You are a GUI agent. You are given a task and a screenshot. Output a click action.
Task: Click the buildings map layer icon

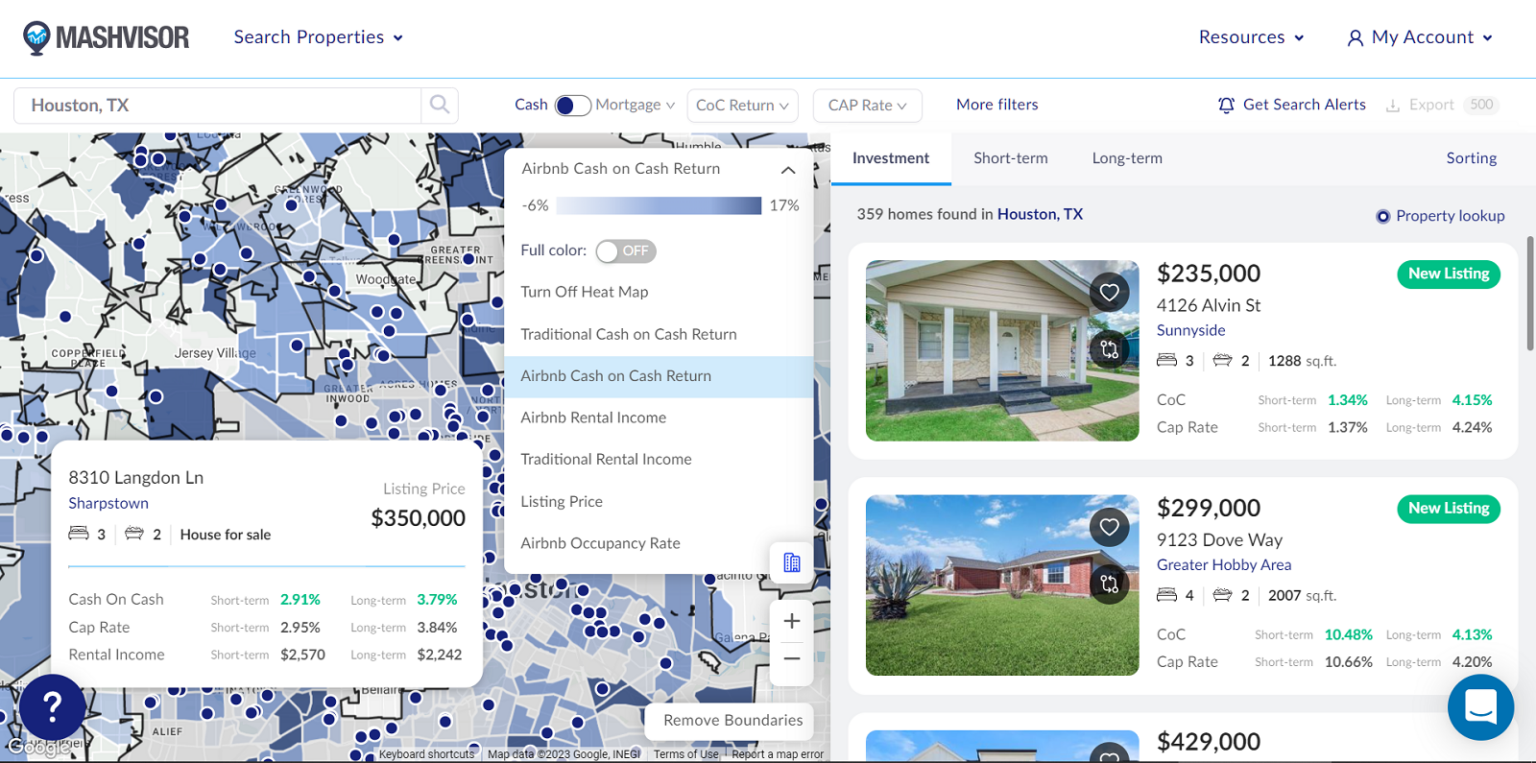pyautogui.click(x=791, y=563)
